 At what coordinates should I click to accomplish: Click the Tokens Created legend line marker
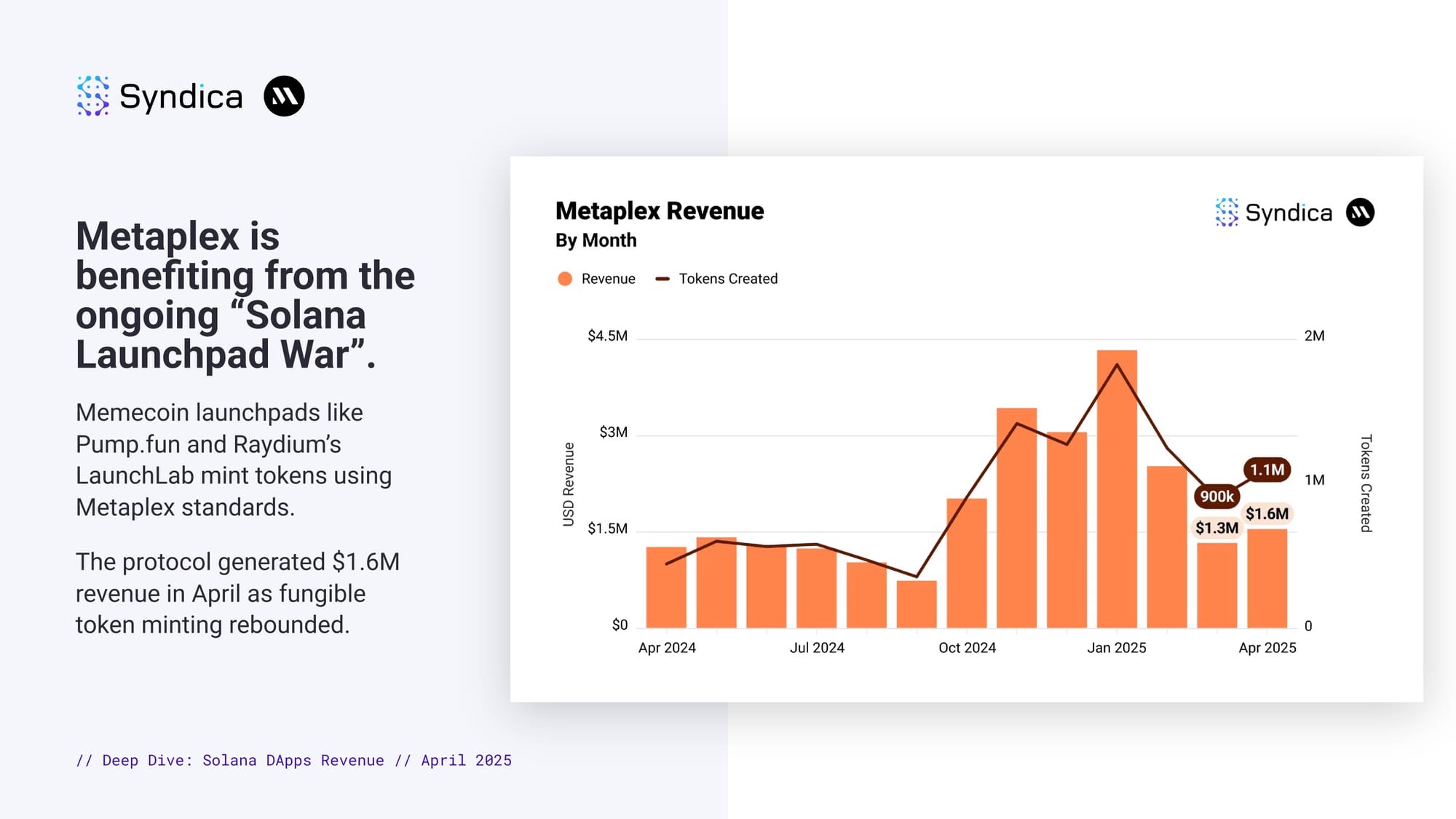662,279
